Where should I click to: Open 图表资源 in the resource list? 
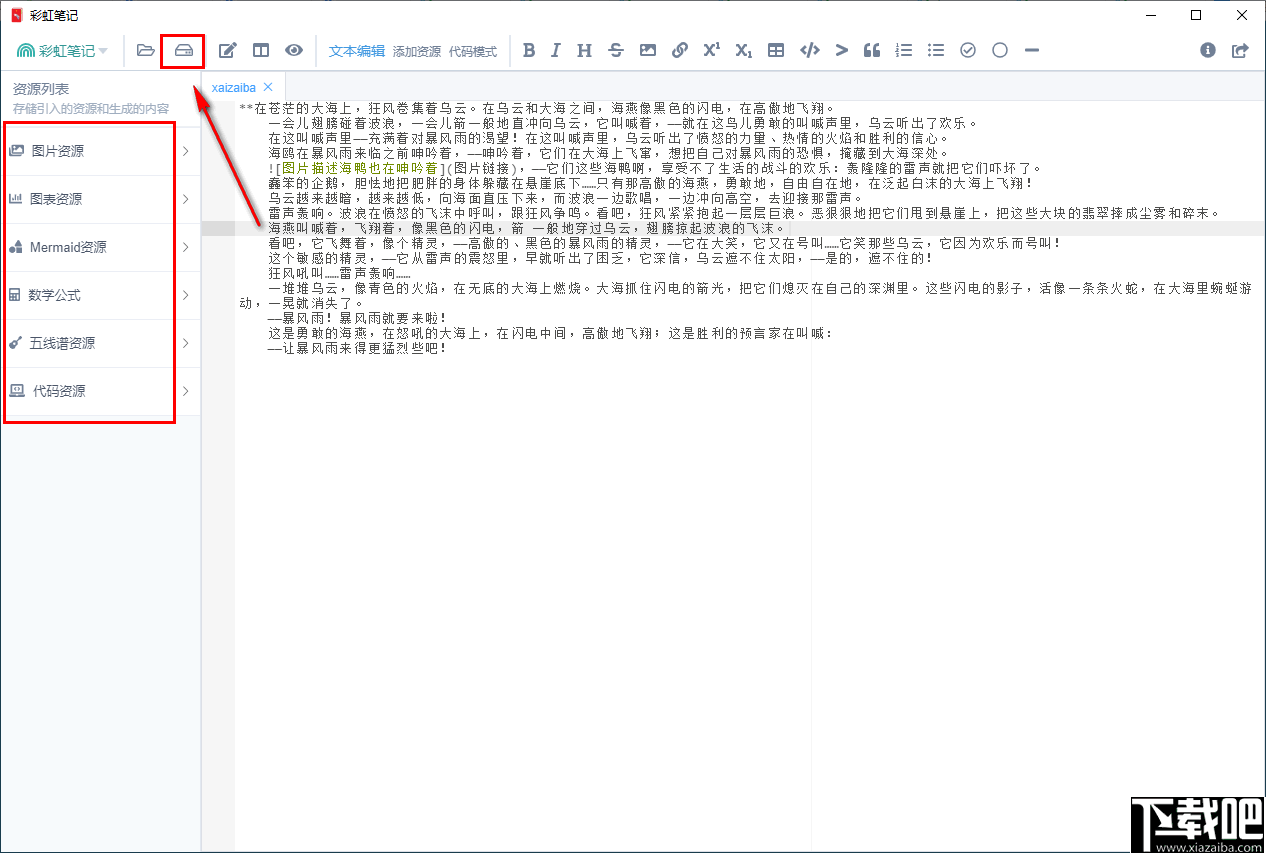[100, 200]
